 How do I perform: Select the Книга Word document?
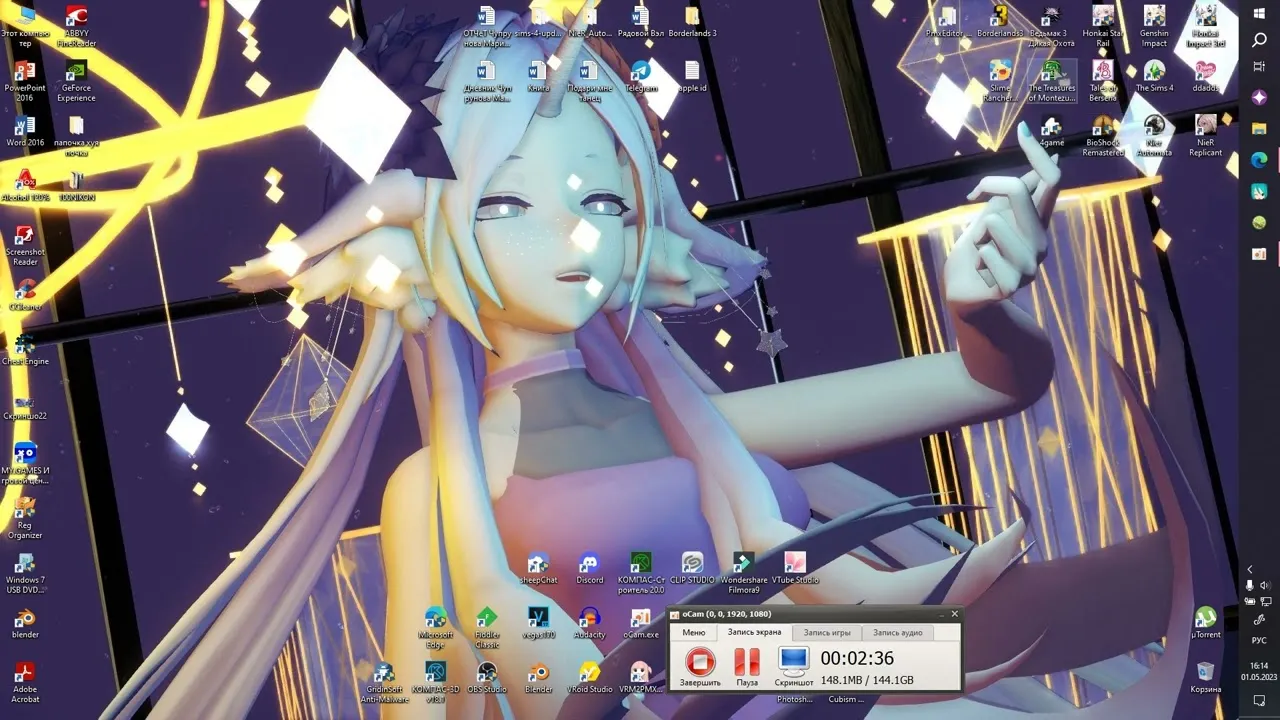[x=538, y=77]
